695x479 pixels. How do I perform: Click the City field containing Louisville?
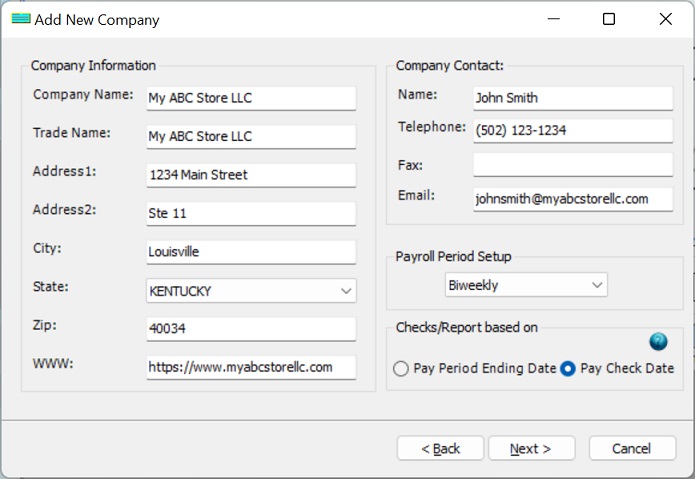point(250,252)
